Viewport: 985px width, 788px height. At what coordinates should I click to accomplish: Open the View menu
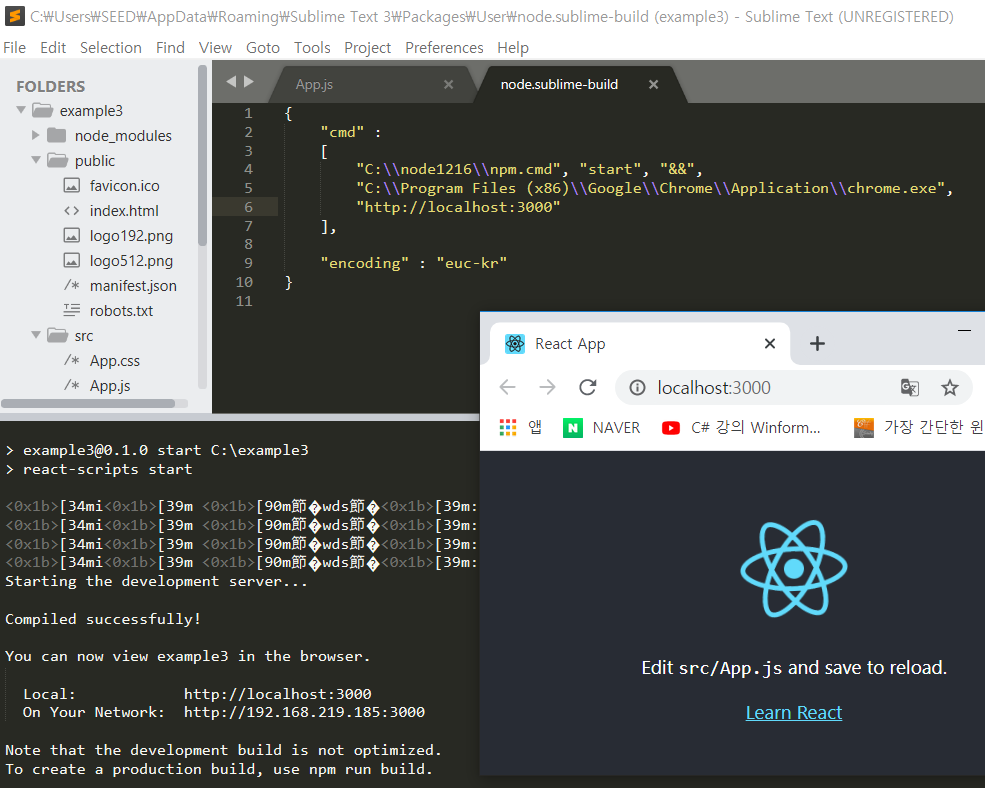(215, 48)
